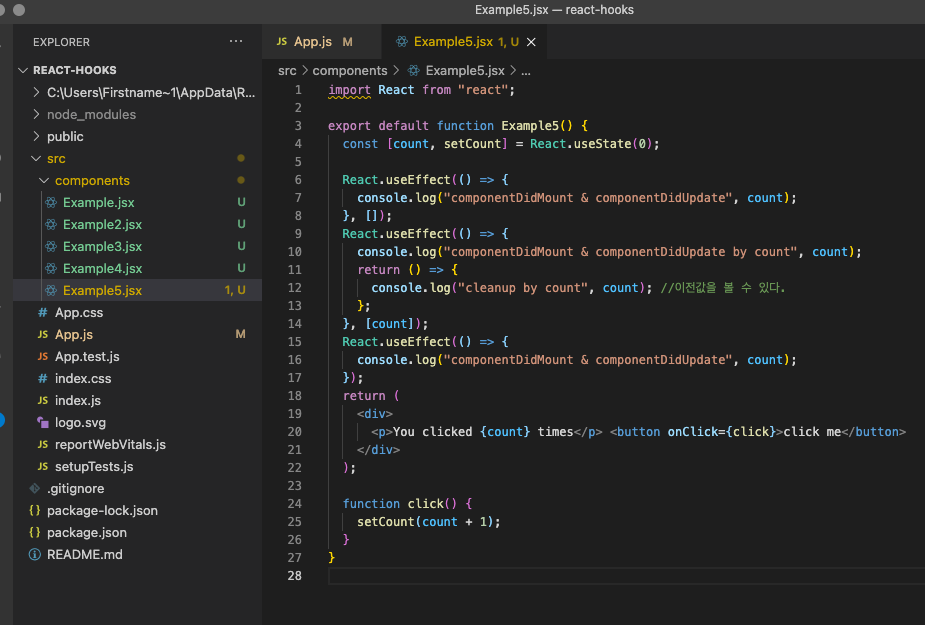
Task: Click the JS icon beside App.js in explorer
Action: (x=42, y=335)
